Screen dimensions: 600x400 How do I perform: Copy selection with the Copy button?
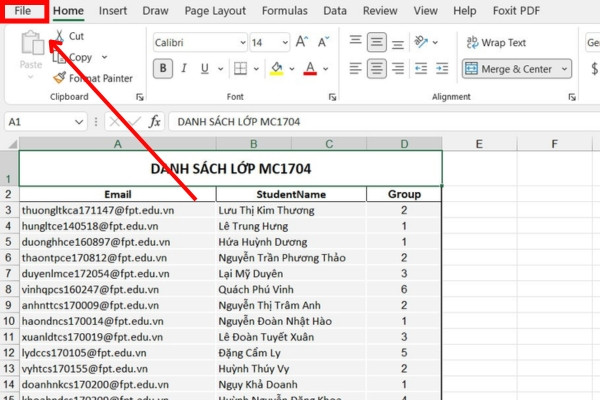[73, 57]
